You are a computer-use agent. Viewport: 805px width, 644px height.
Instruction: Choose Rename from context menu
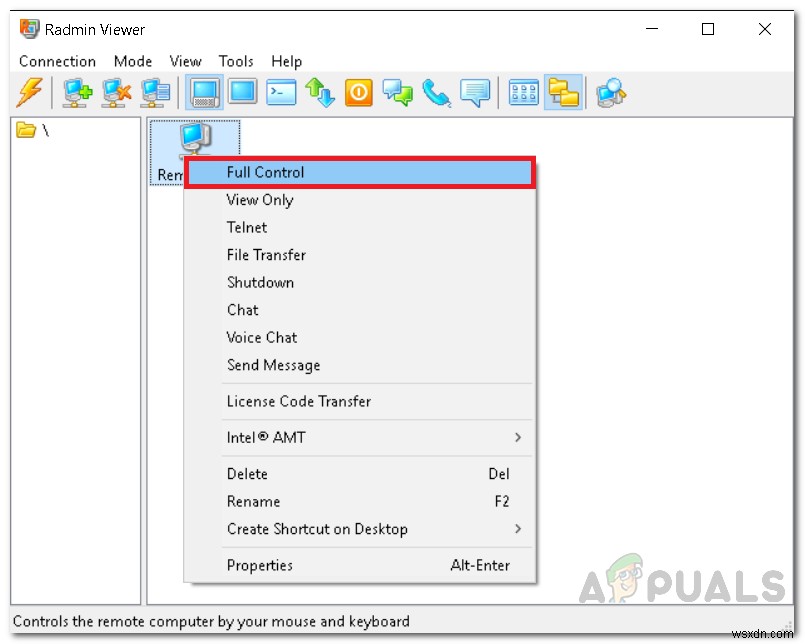[x=359, y=501]
